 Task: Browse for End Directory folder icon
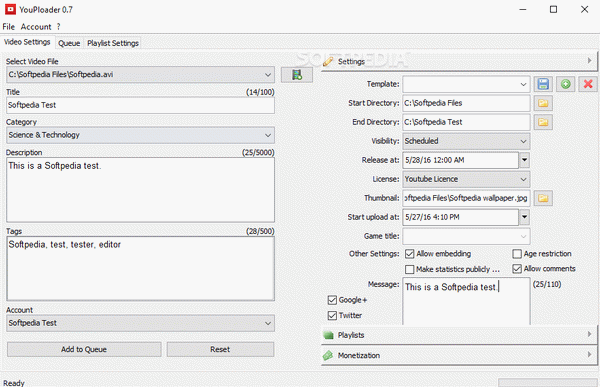tap(543, 122)
